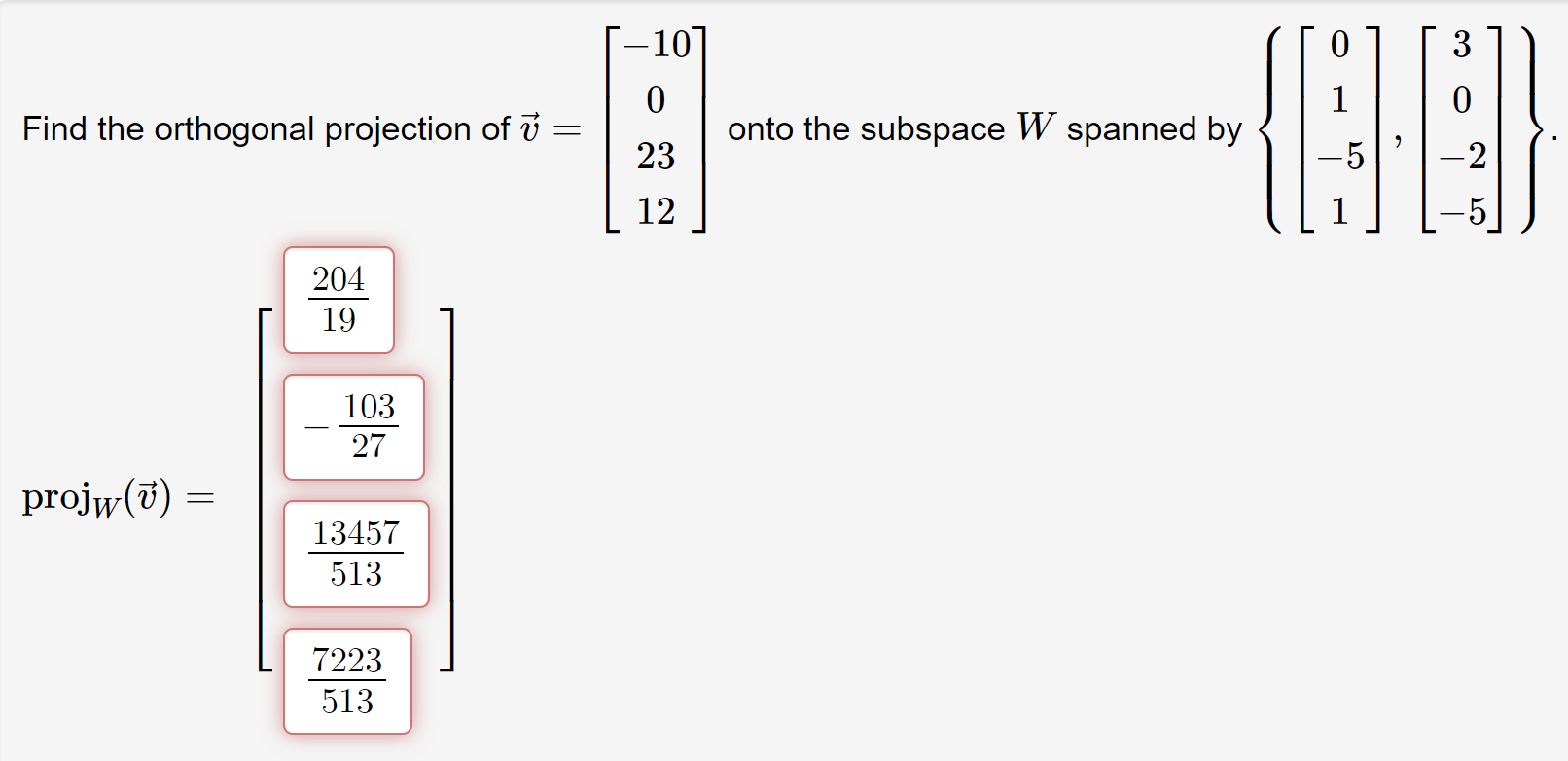Select the first entry of the projection vector
Image resolution: width=1568 pixels, height=761 pixels.
click(x=338, y=300)
